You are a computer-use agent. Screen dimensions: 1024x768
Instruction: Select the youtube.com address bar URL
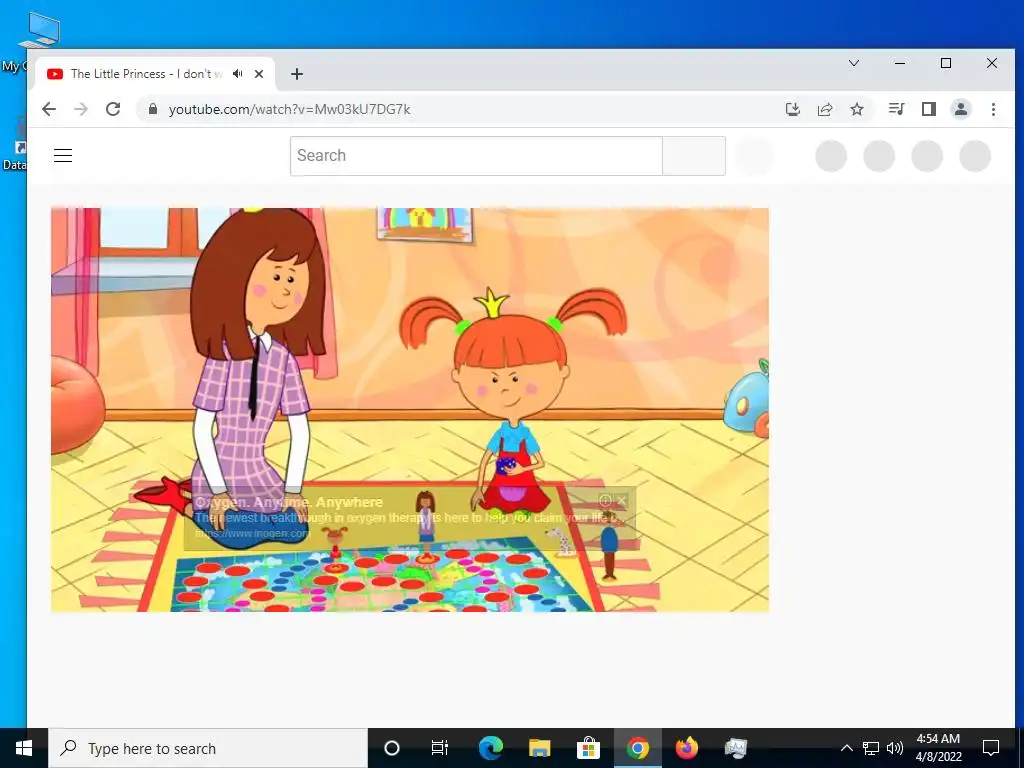coord(289,109)
